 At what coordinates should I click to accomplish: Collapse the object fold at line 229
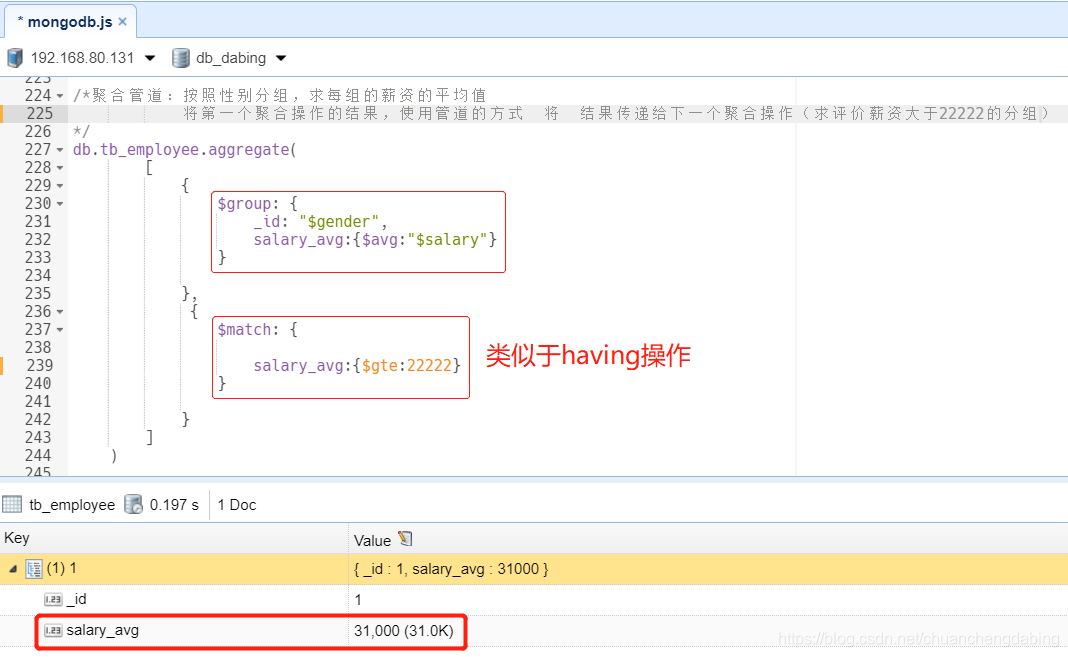[x=60, y=186]
